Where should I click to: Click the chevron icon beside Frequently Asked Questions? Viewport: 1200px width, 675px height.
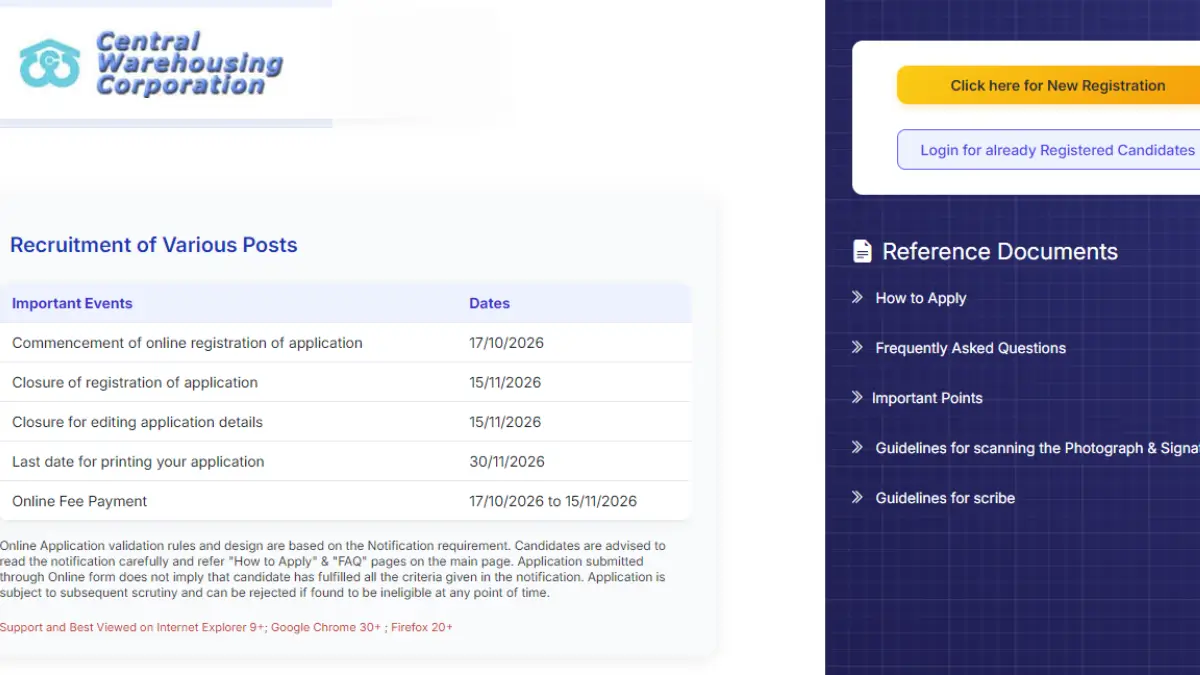click(857, 347)
